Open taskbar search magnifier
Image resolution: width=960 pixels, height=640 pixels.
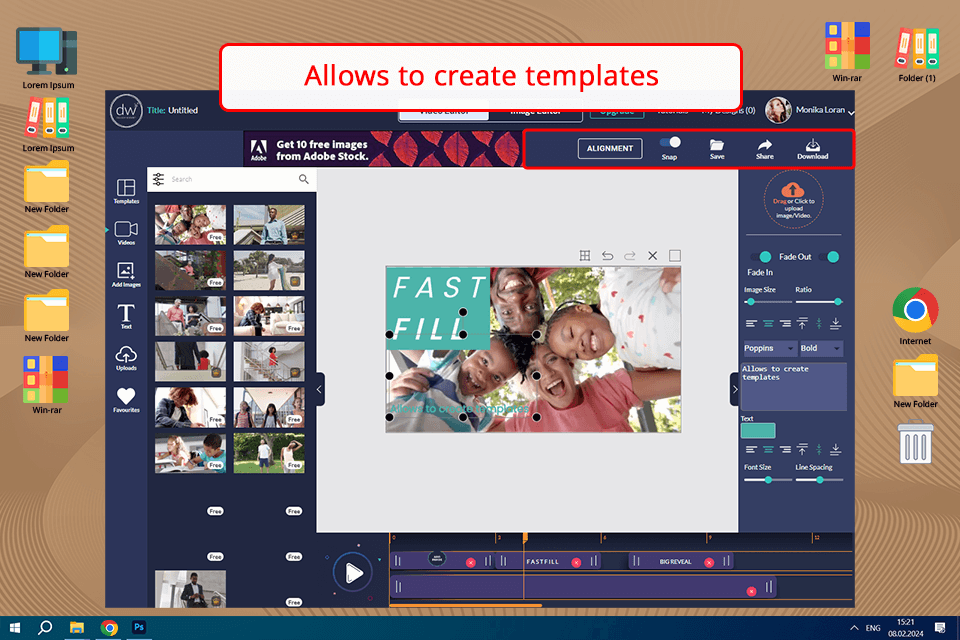pos(45,628)
